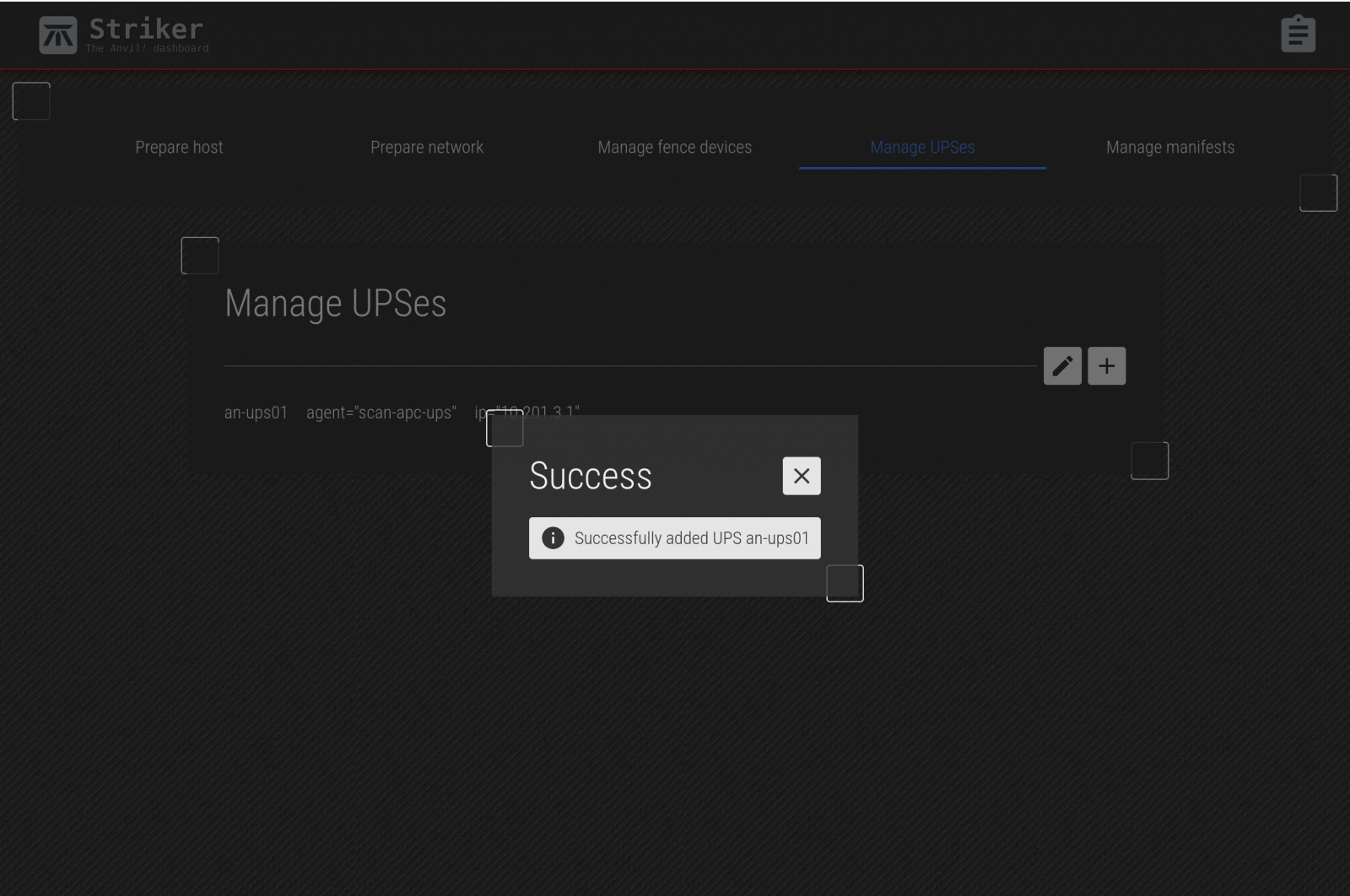Click the pencil edit UPS icon
The width and height of the screenshot is (1350, 896).
[1062, 366]
